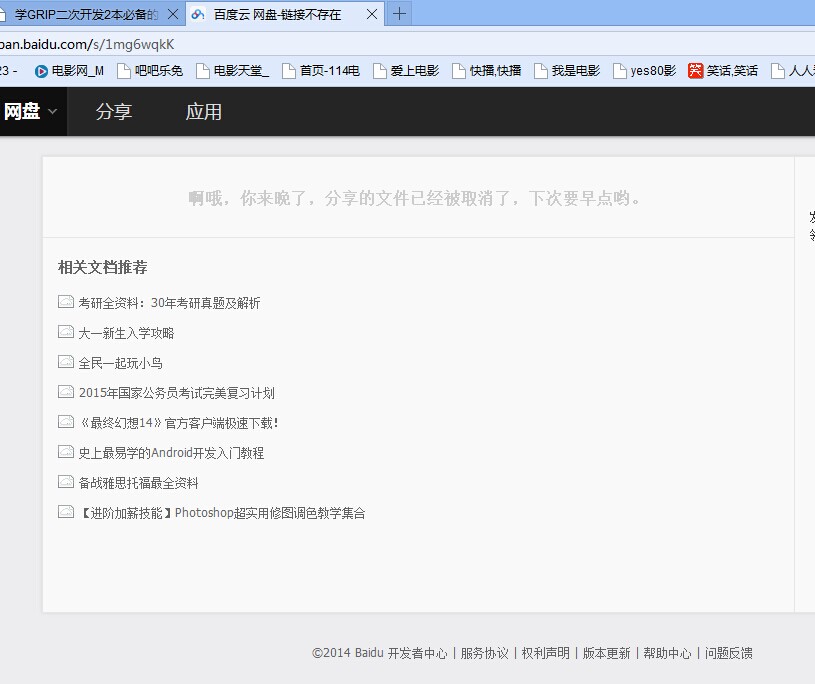
Task: Open 2015年国家公务员考试完美复习计划 link
Action: [x=177, y=393]
